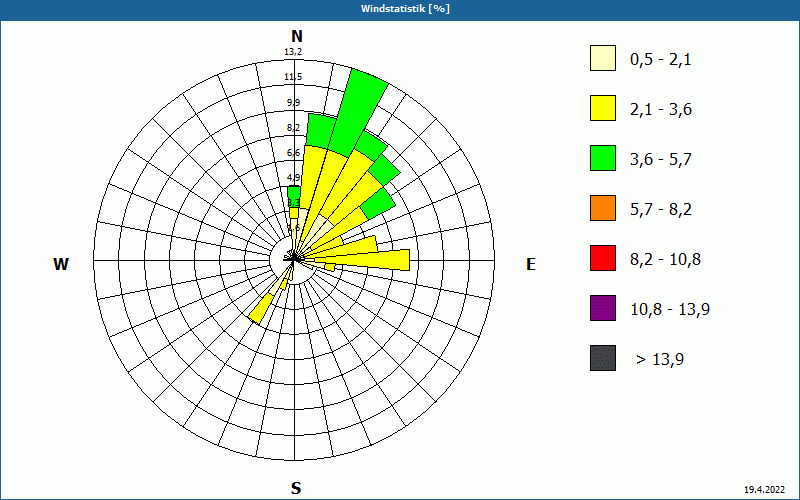Image resolution: width=800 pixels, height=500 pixels.
Task: Click the 'Windstatistik [%]' title
Action: pyautogui.click(x=405, y=9)
